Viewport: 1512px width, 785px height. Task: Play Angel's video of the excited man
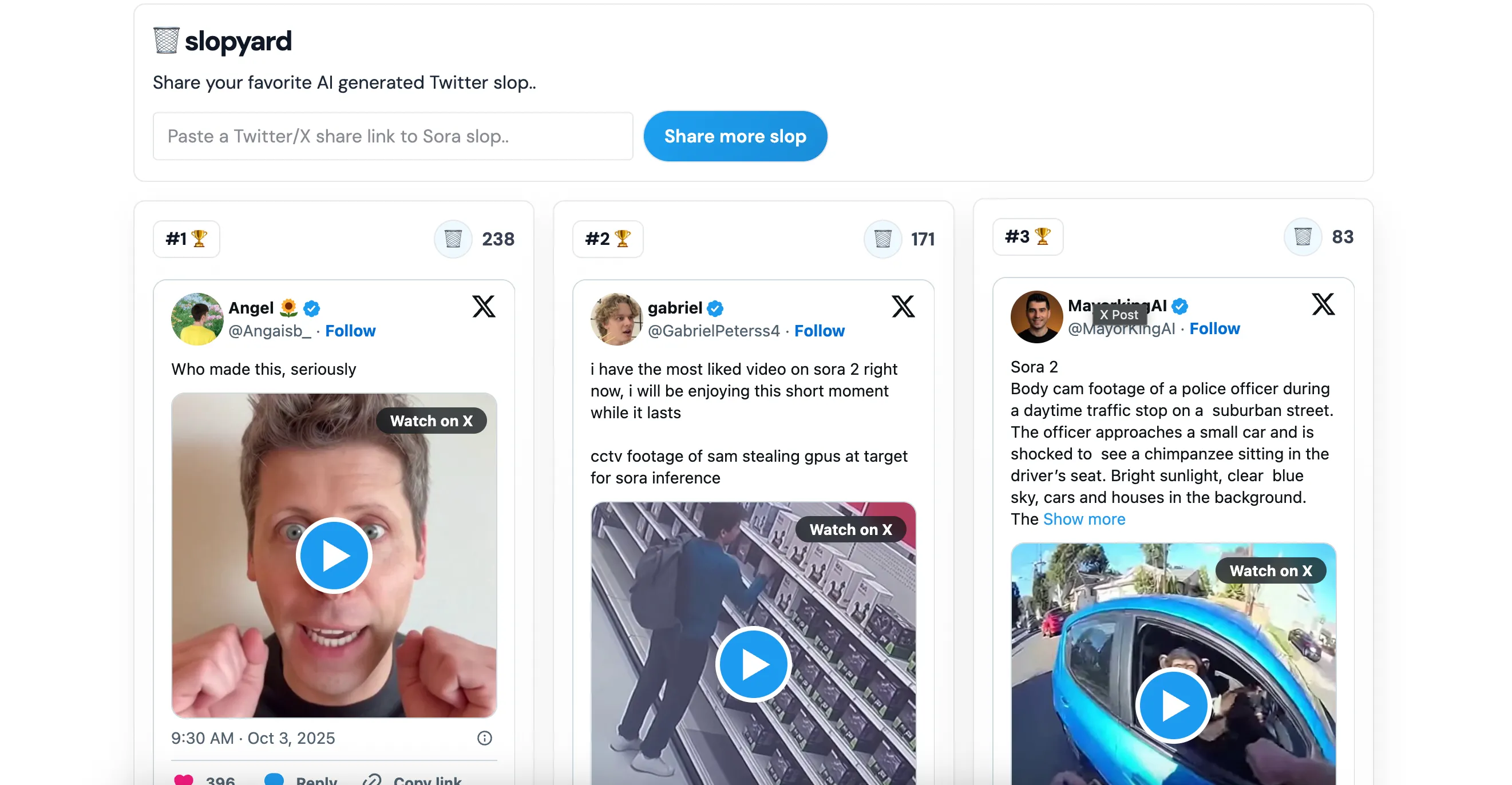[x=334, y=556]
